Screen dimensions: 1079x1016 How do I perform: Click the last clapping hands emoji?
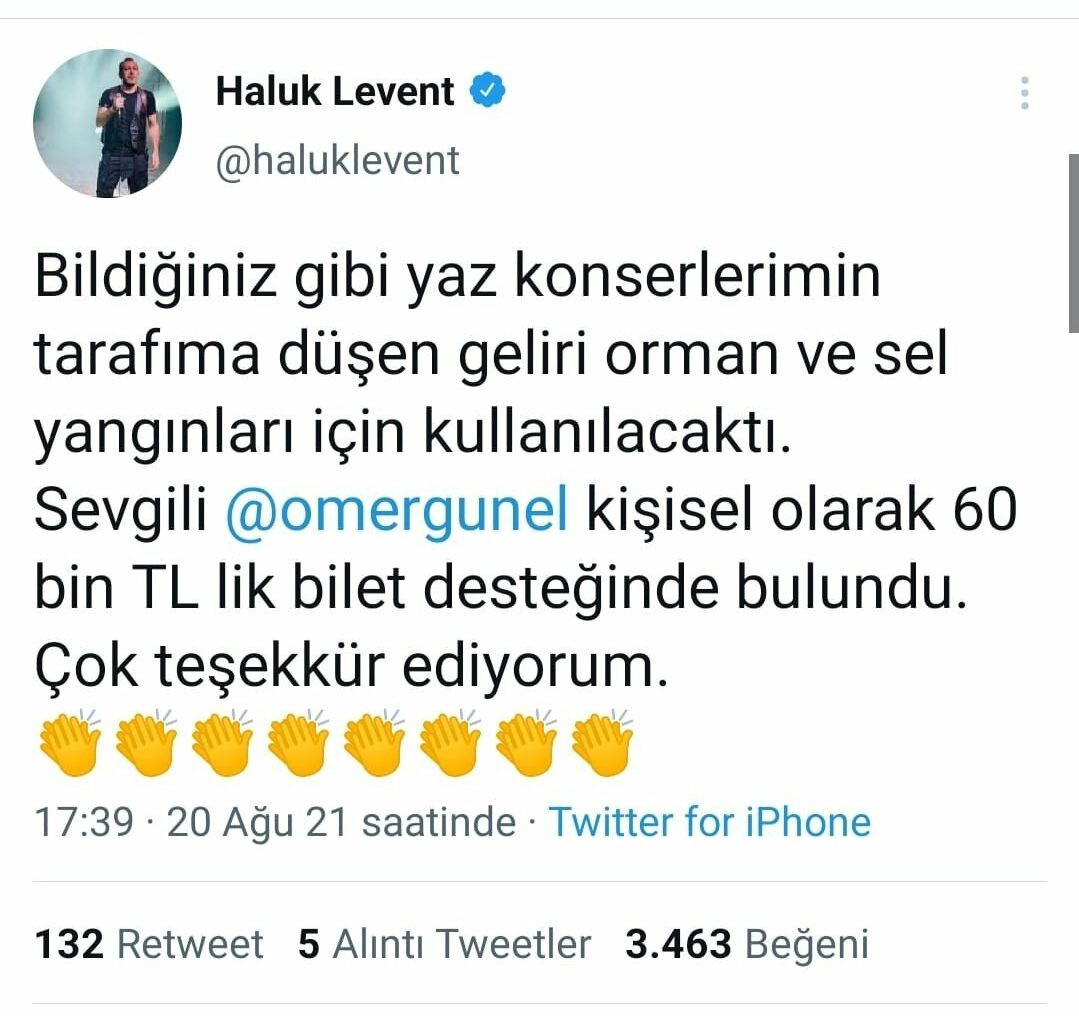(602, 743)
